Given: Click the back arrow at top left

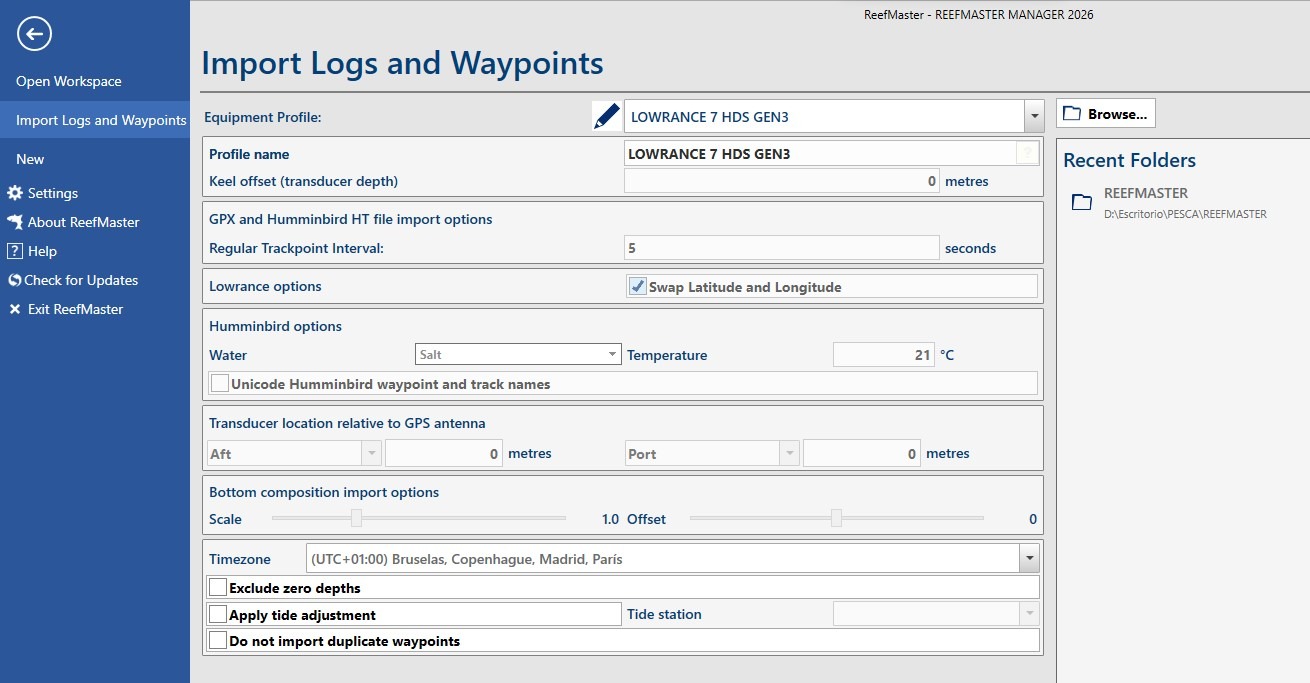Looking at the screenshot, I should pyautogui.click(x=34, y=33).
